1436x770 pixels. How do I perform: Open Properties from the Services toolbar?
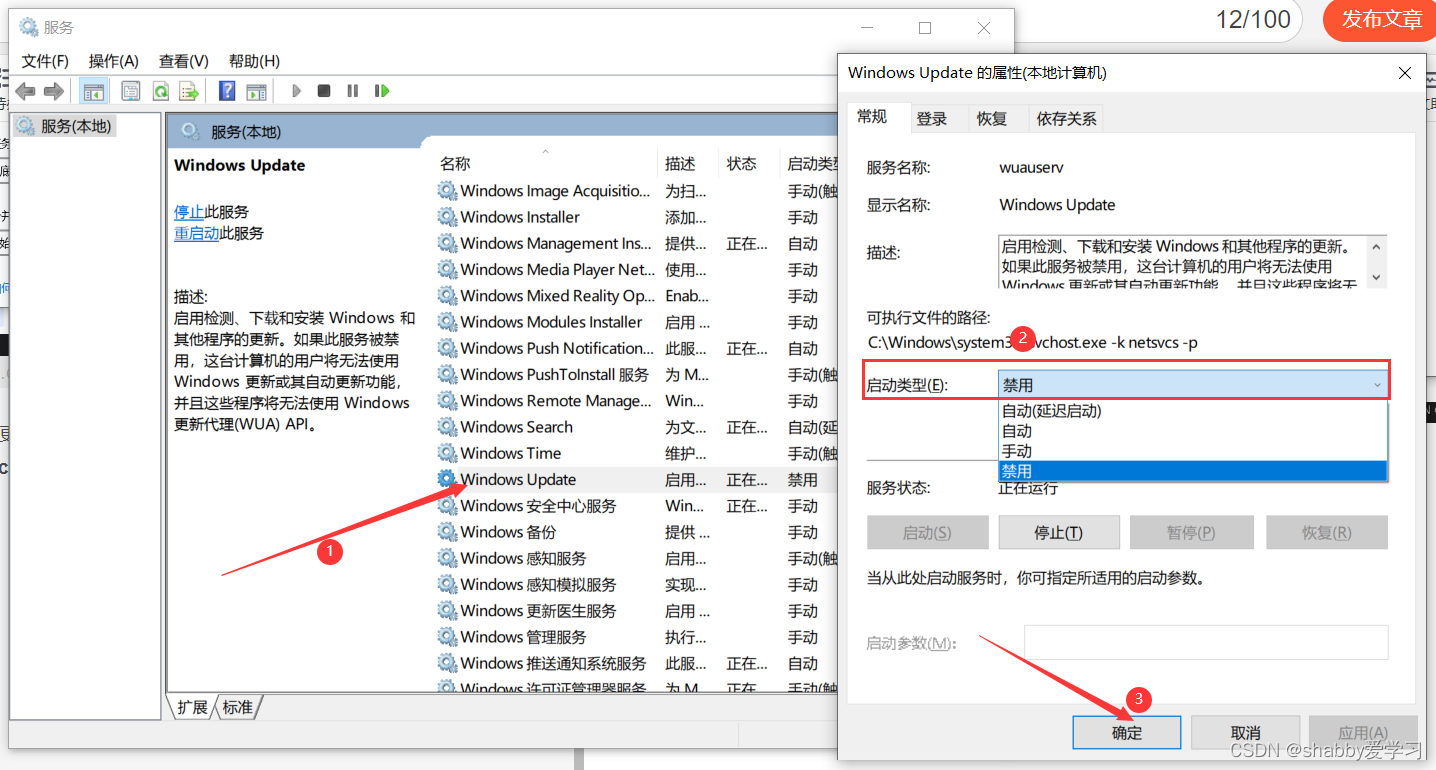point(131,91)
